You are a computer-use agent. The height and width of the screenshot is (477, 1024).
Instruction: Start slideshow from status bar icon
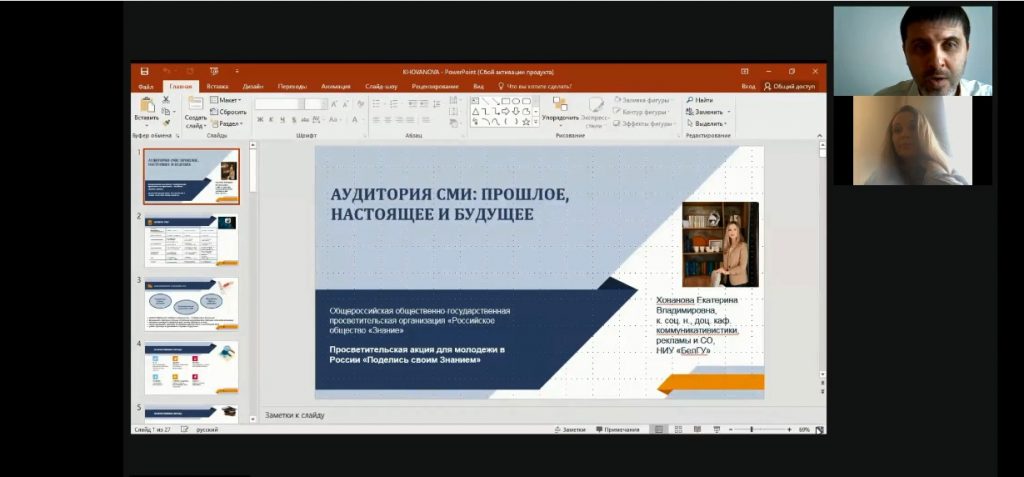click(x=716, y=429)
